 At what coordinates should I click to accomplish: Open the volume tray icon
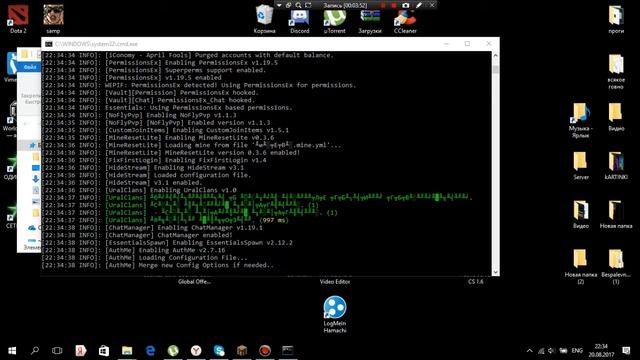551,351
